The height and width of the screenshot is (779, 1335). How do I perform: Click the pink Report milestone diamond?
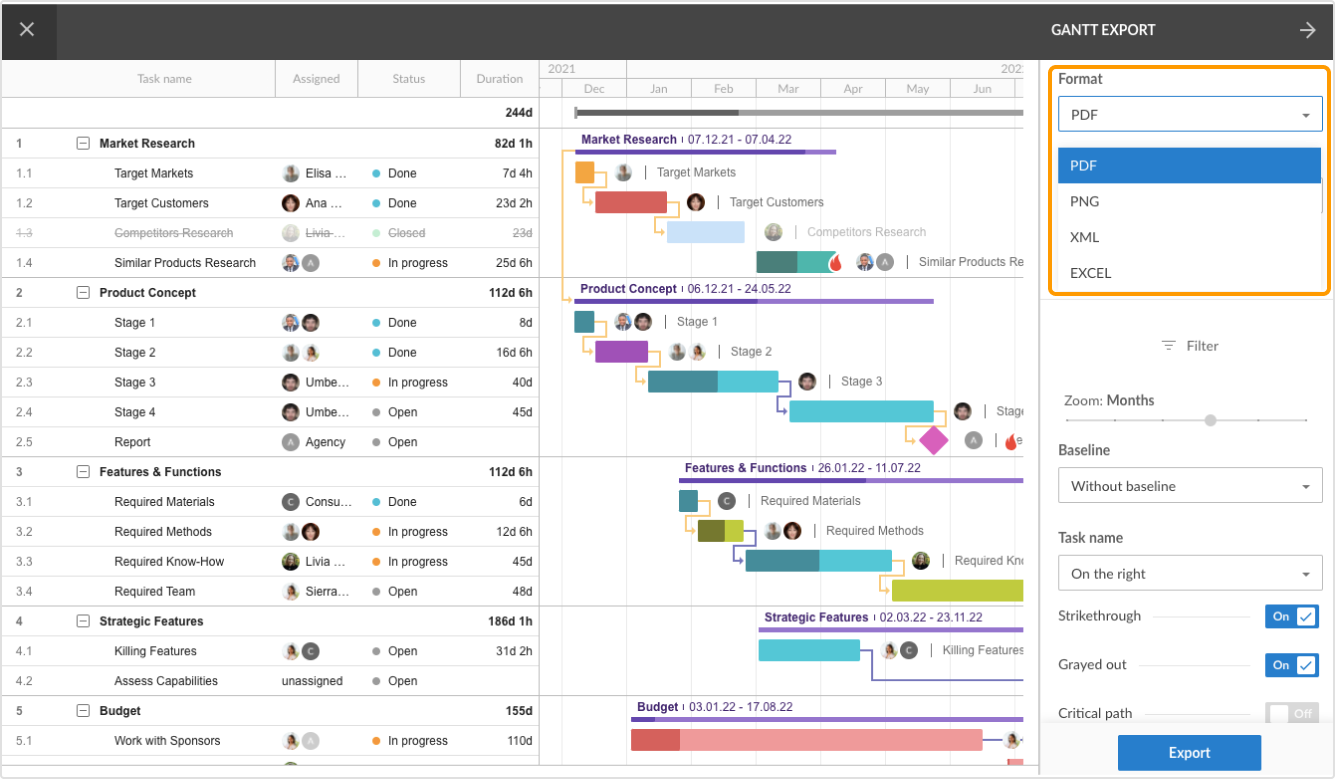(933, 440)
